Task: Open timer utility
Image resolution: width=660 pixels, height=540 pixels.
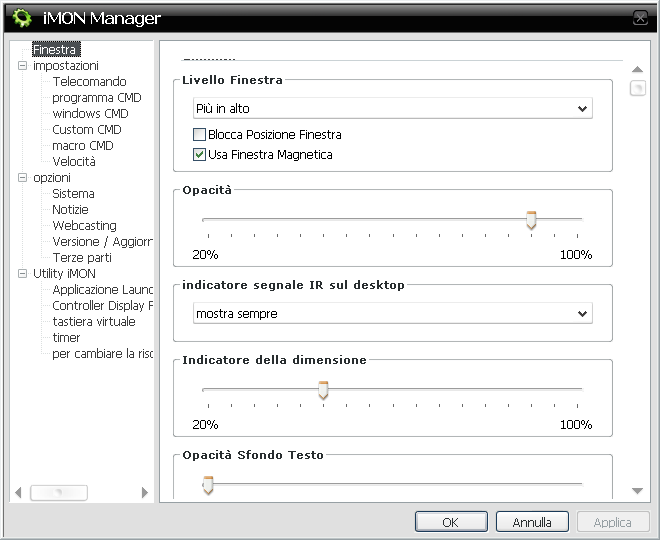Action: (66, 338)
